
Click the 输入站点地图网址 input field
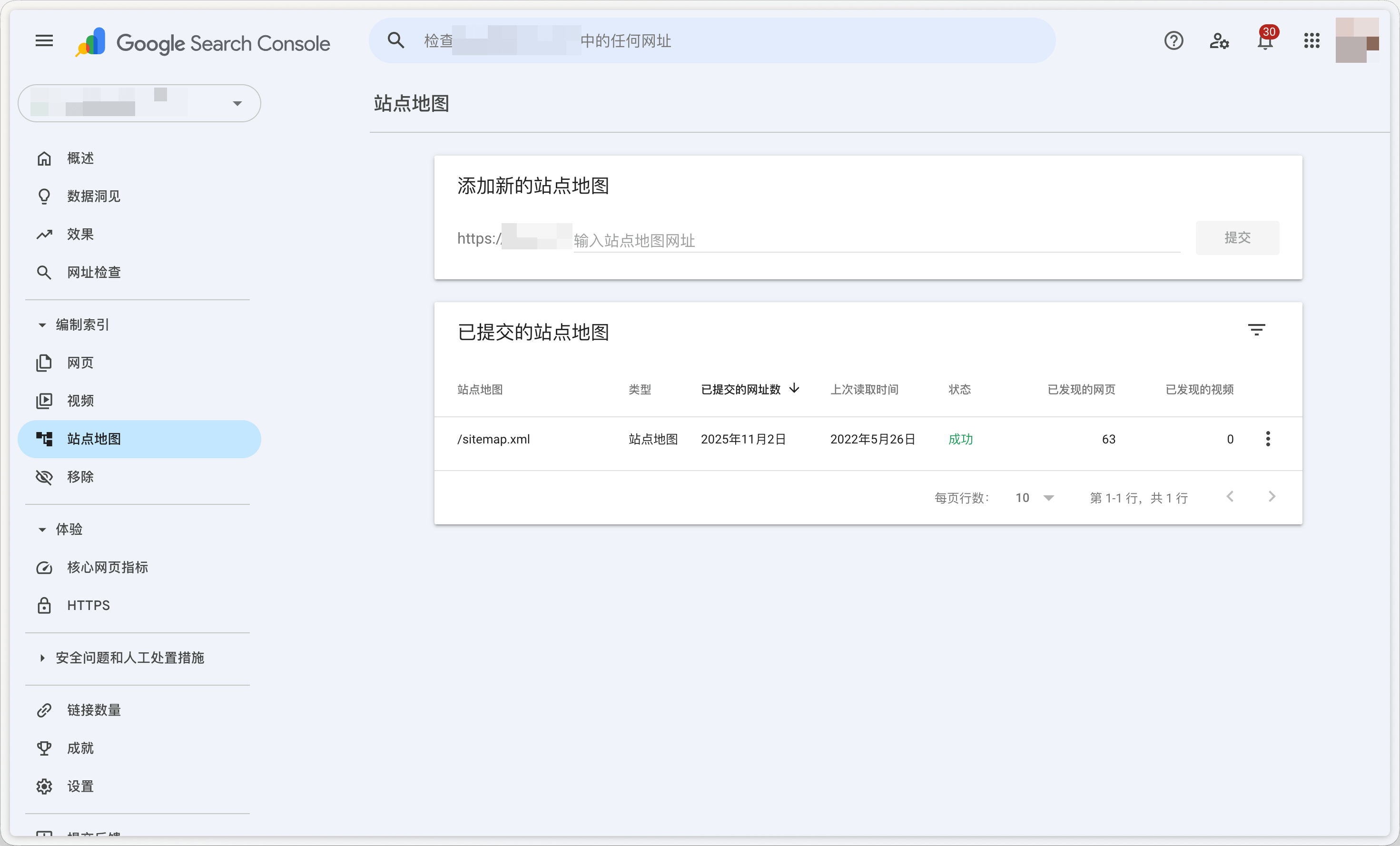pyautogui.click(x=876, y=240)
